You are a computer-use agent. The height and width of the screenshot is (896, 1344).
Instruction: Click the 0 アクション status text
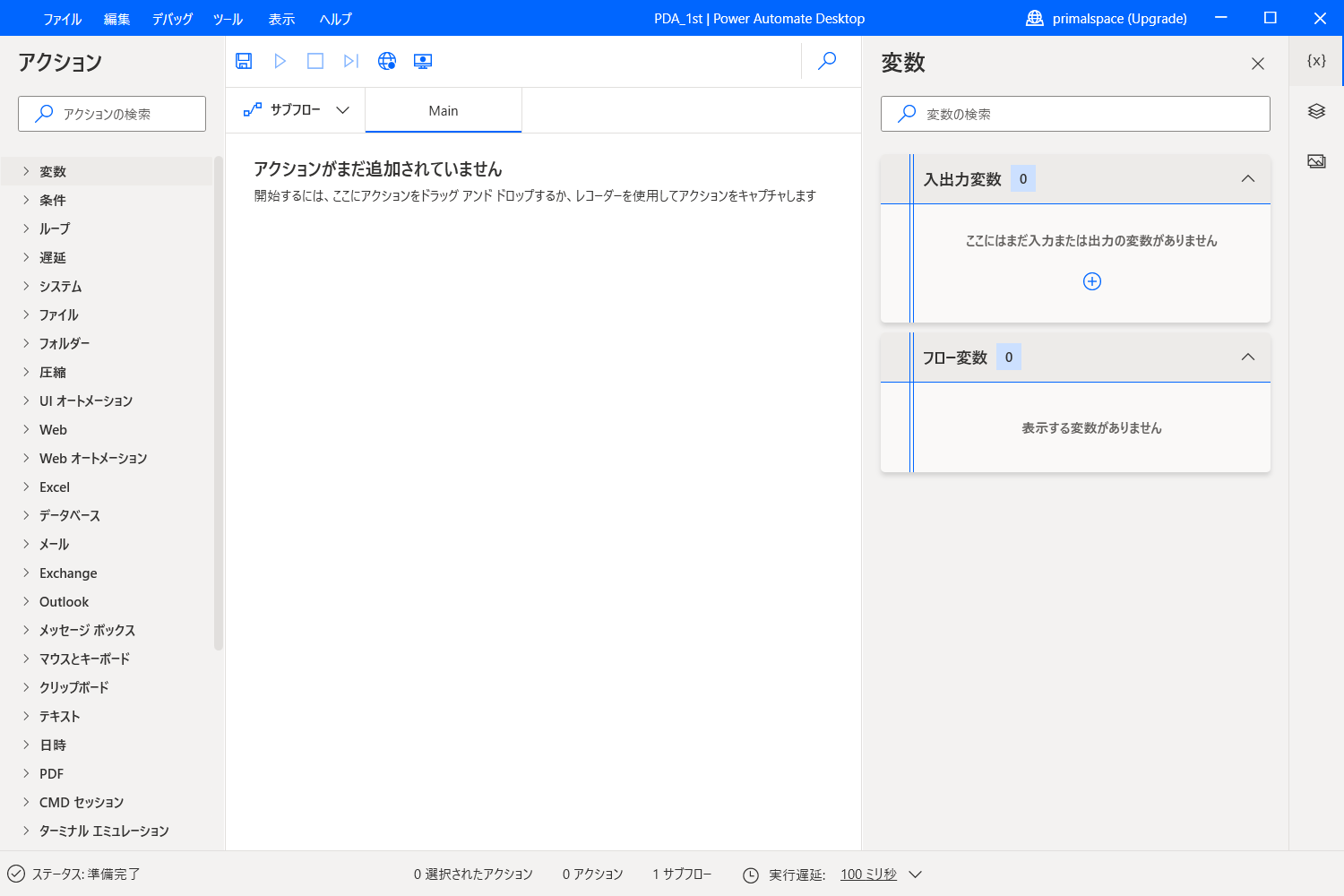[593, 874]
